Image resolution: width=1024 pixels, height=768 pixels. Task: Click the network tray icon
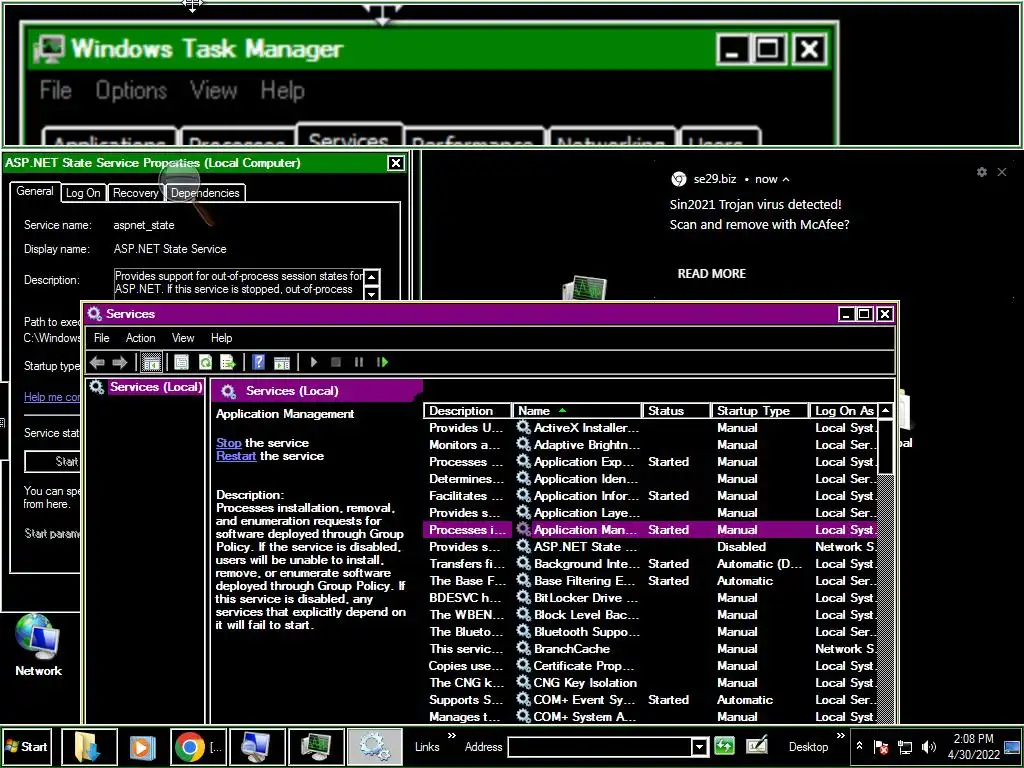click(x=905, y=747)
